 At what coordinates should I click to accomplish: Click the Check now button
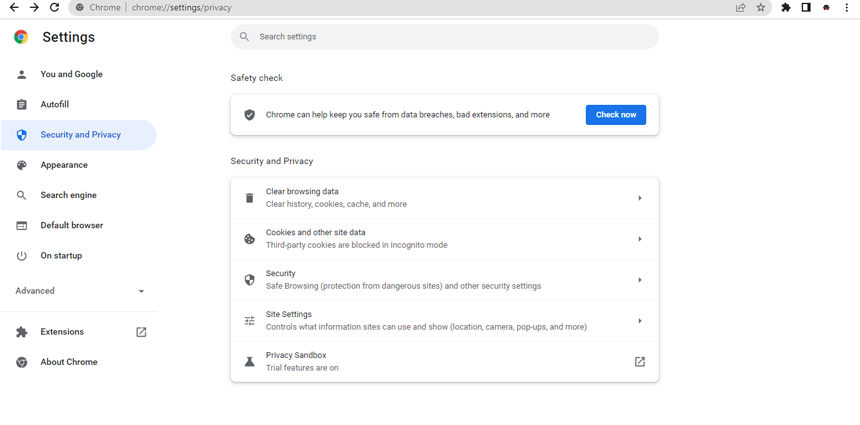(616, 115)
